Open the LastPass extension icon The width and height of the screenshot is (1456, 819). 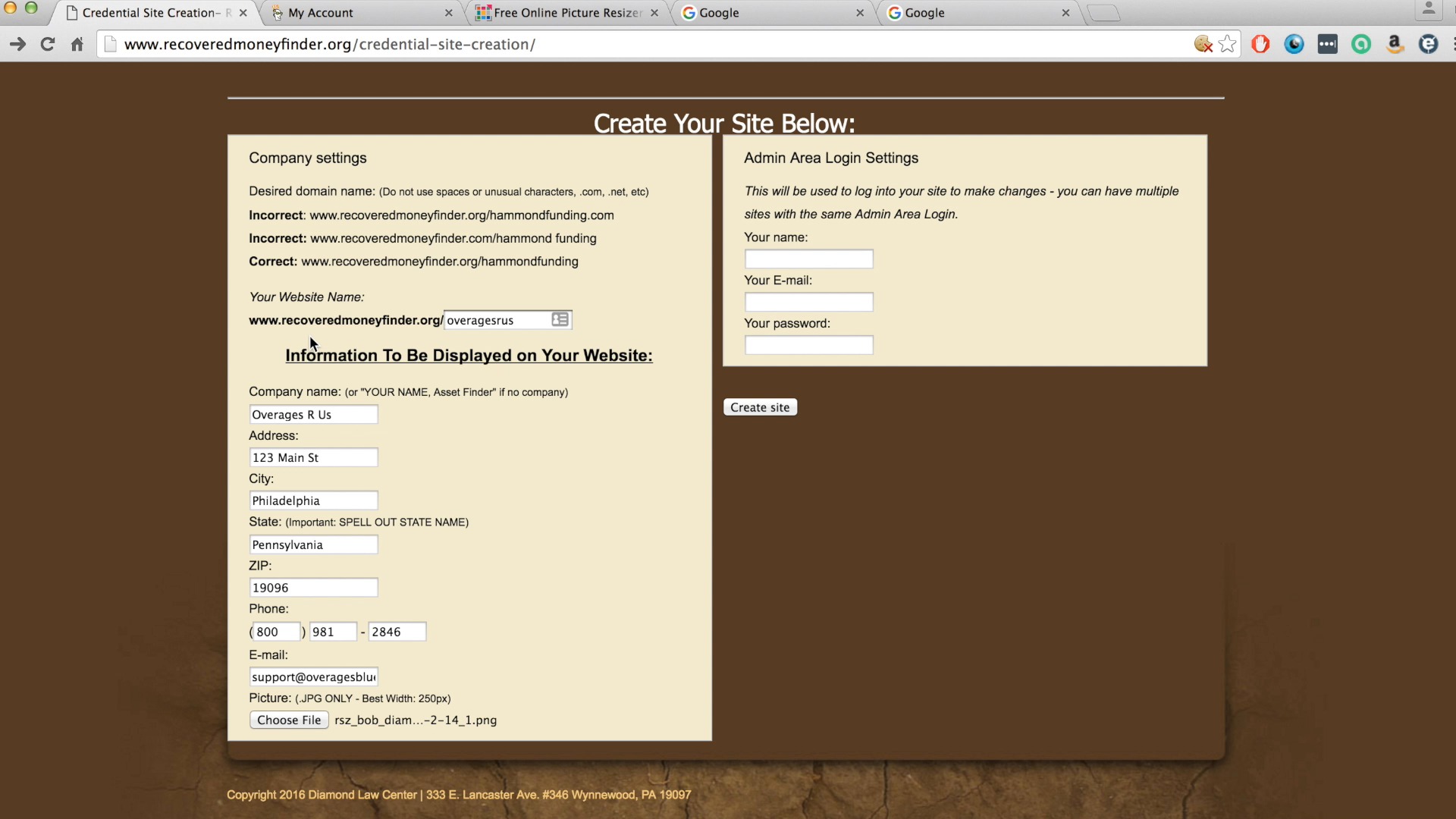tap(1327, 44)
